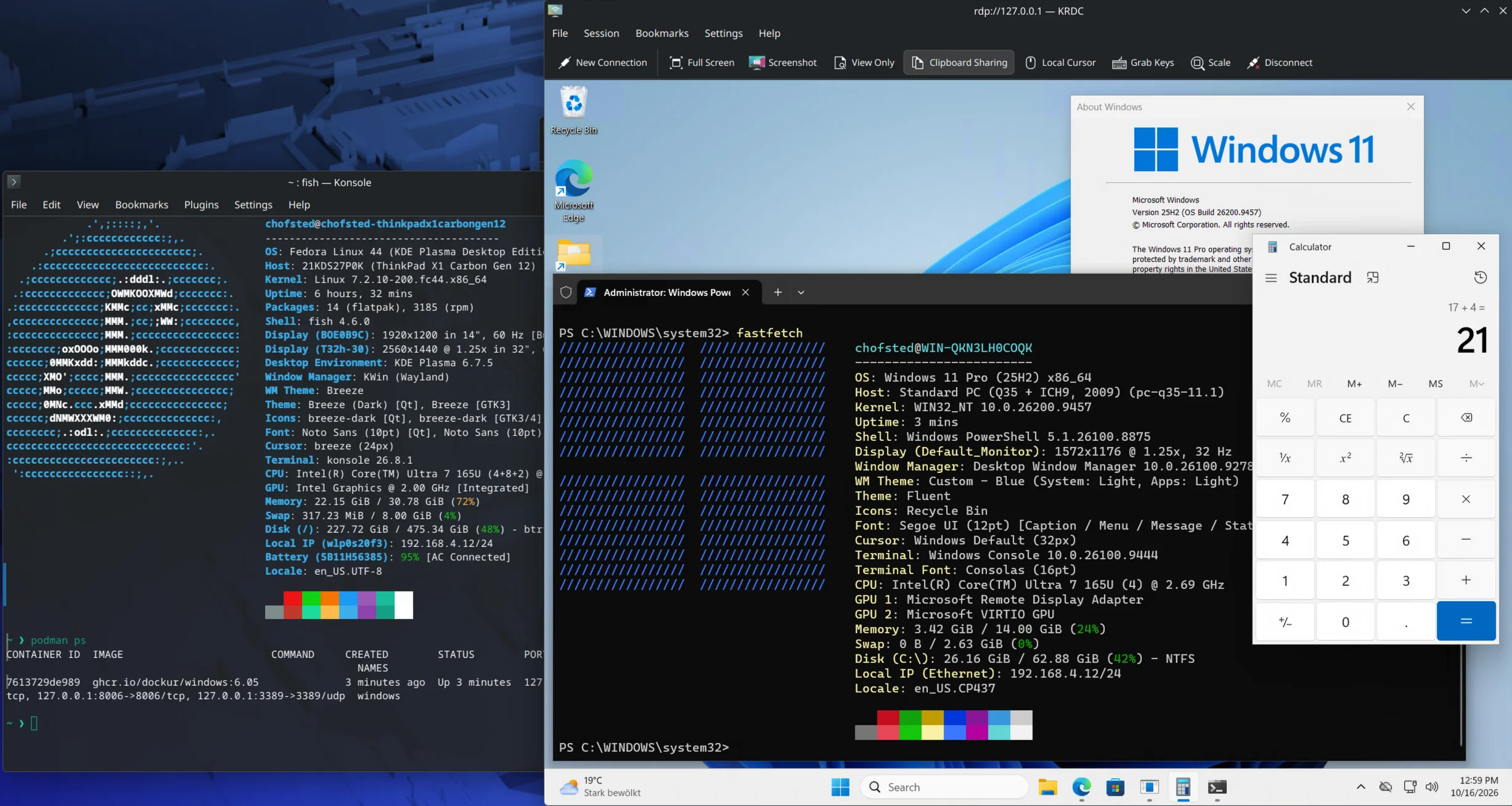Image resolution: width=1512 pixels, height=806 pixels.
Task: Click Calculator backspace key
Action: coord(1466,417)
